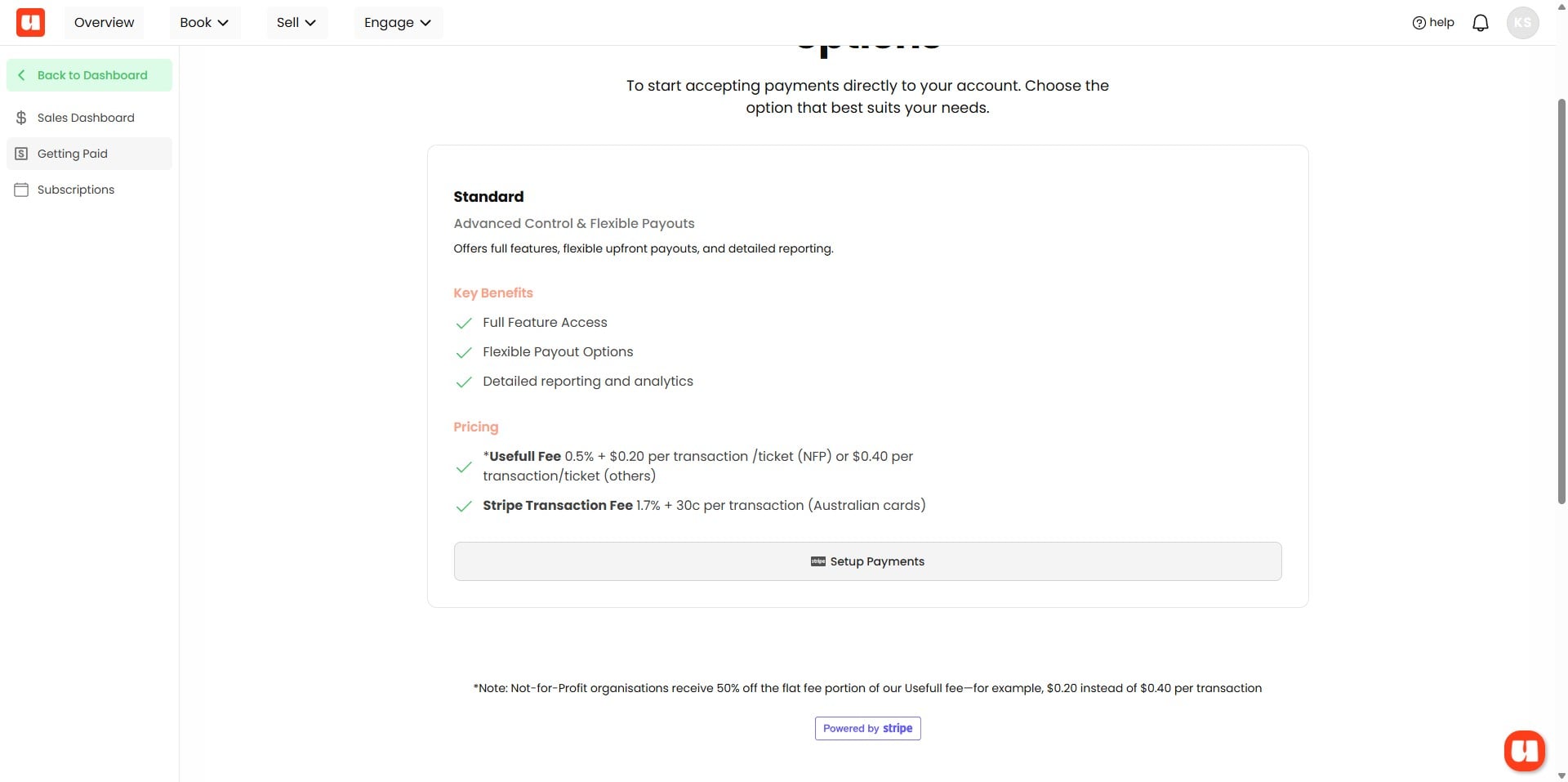Click the Powered by Stripe badge
Image resolution: width=1568 pixels, height=782 pixels.
coord(867,728)
